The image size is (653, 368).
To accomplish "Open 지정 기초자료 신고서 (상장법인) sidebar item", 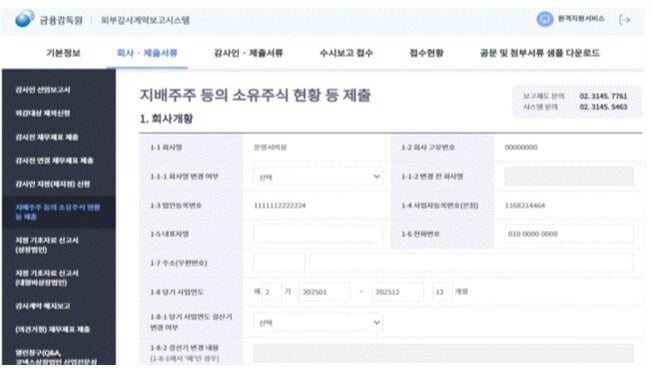I will 47,245.
